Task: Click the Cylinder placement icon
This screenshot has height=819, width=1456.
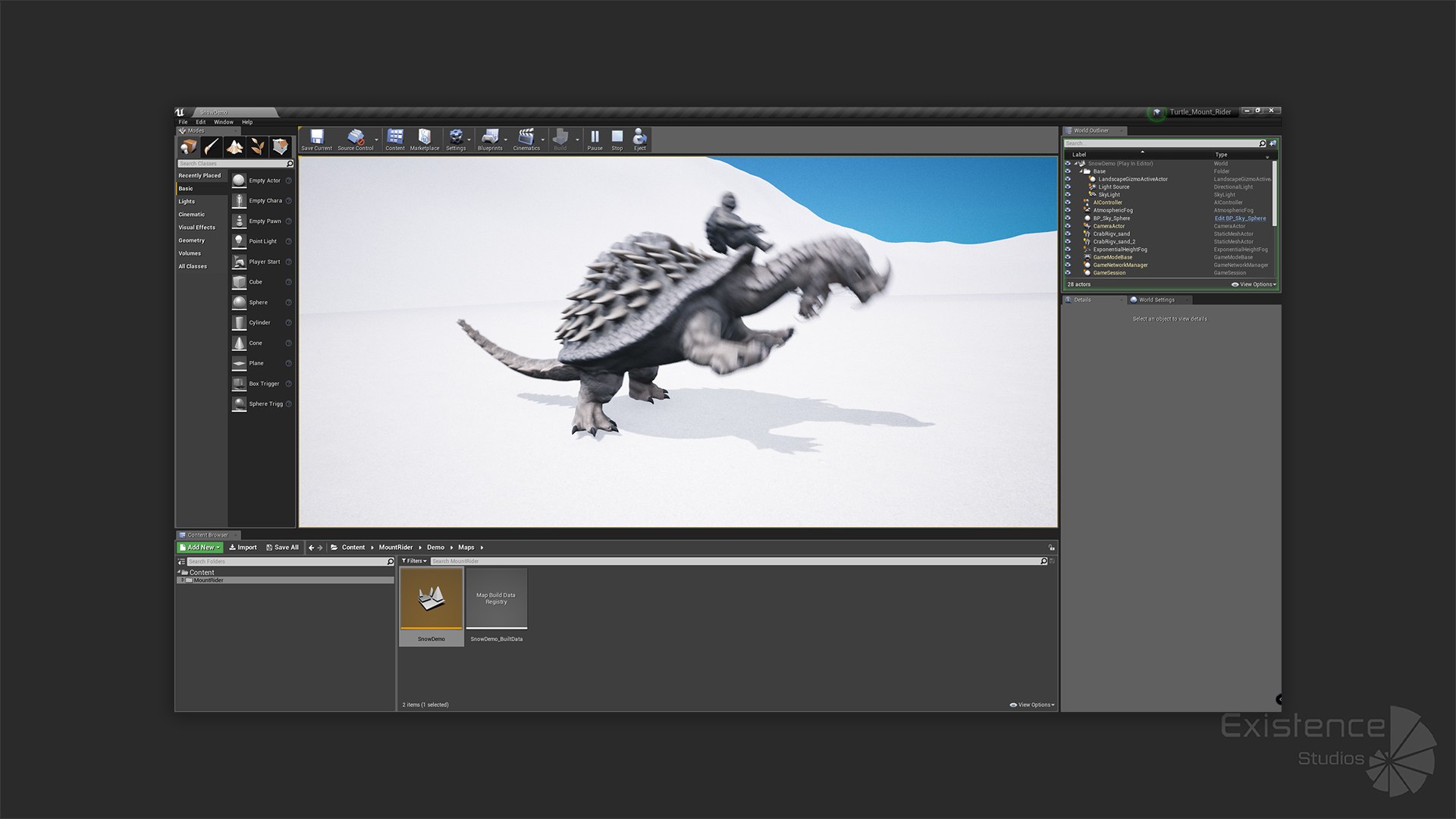Action: pos(239,322)
